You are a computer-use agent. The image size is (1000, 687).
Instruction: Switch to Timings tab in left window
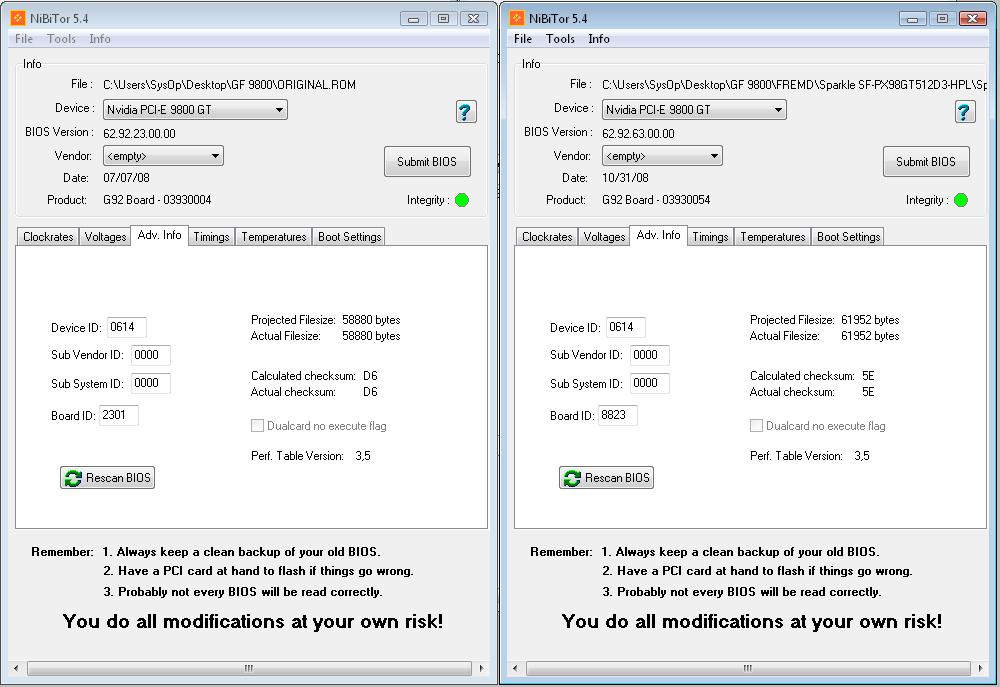(x=211, y=237)
